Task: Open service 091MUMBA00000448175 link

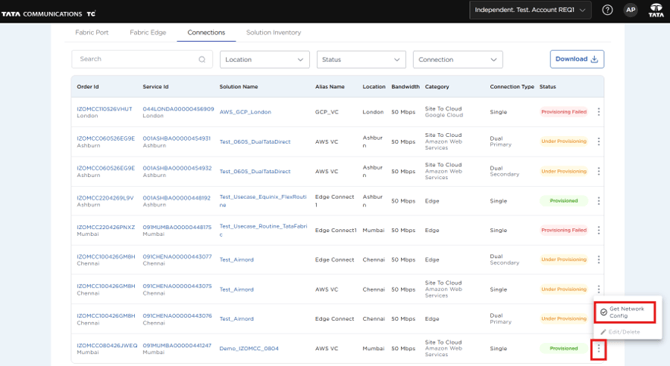Action: point(177,227)
